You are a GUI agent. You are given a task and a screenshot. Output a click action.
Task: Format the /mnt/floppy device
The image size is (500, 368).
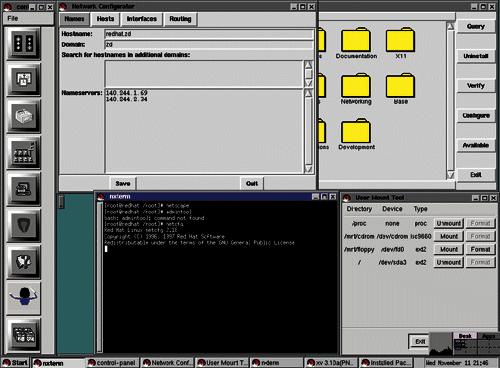pyautogui.click(x=480, y=249)
